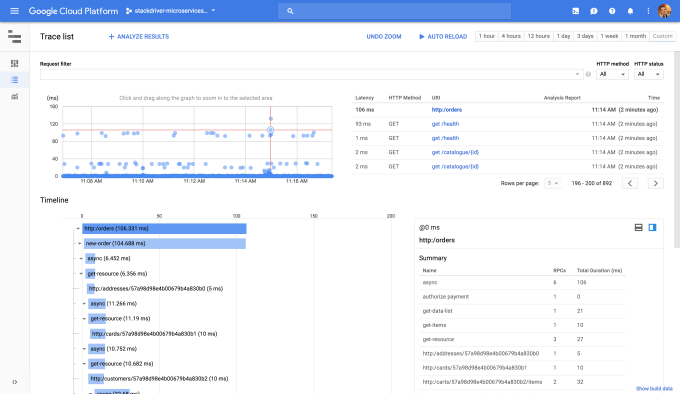Collapse the http:/orders span row

click(78, 228)
